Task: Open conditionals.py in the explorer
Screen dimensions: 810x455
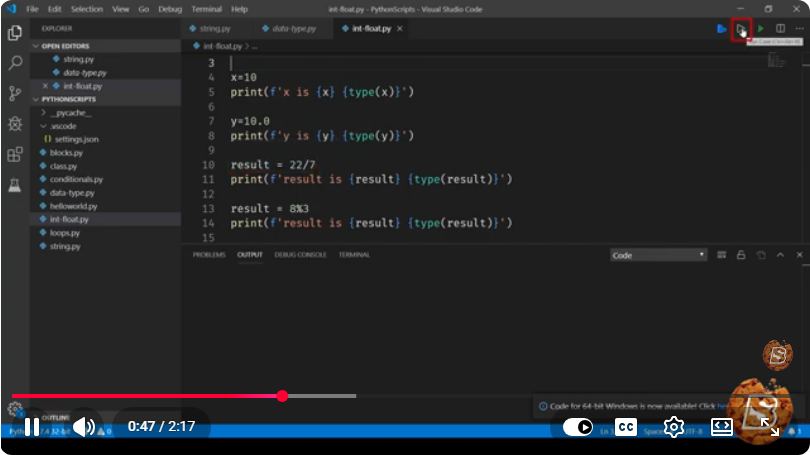Action: (76, 180)
